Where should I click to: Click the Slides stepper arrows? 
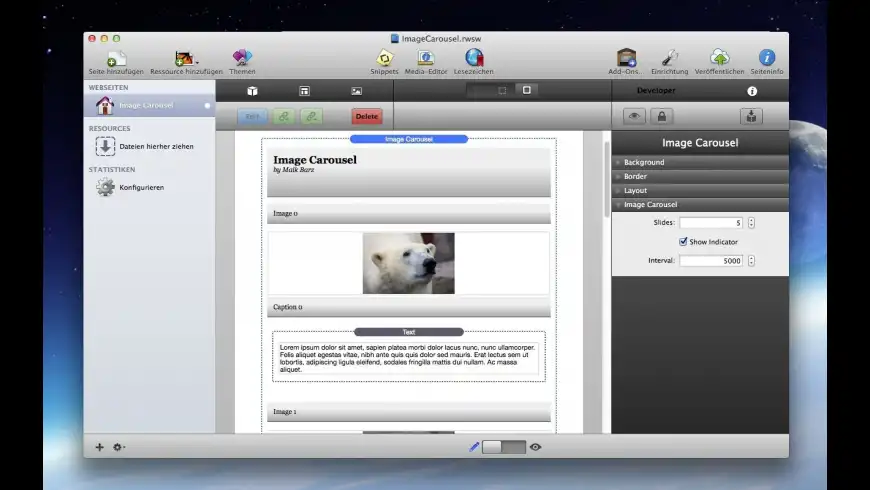[751, 223]
